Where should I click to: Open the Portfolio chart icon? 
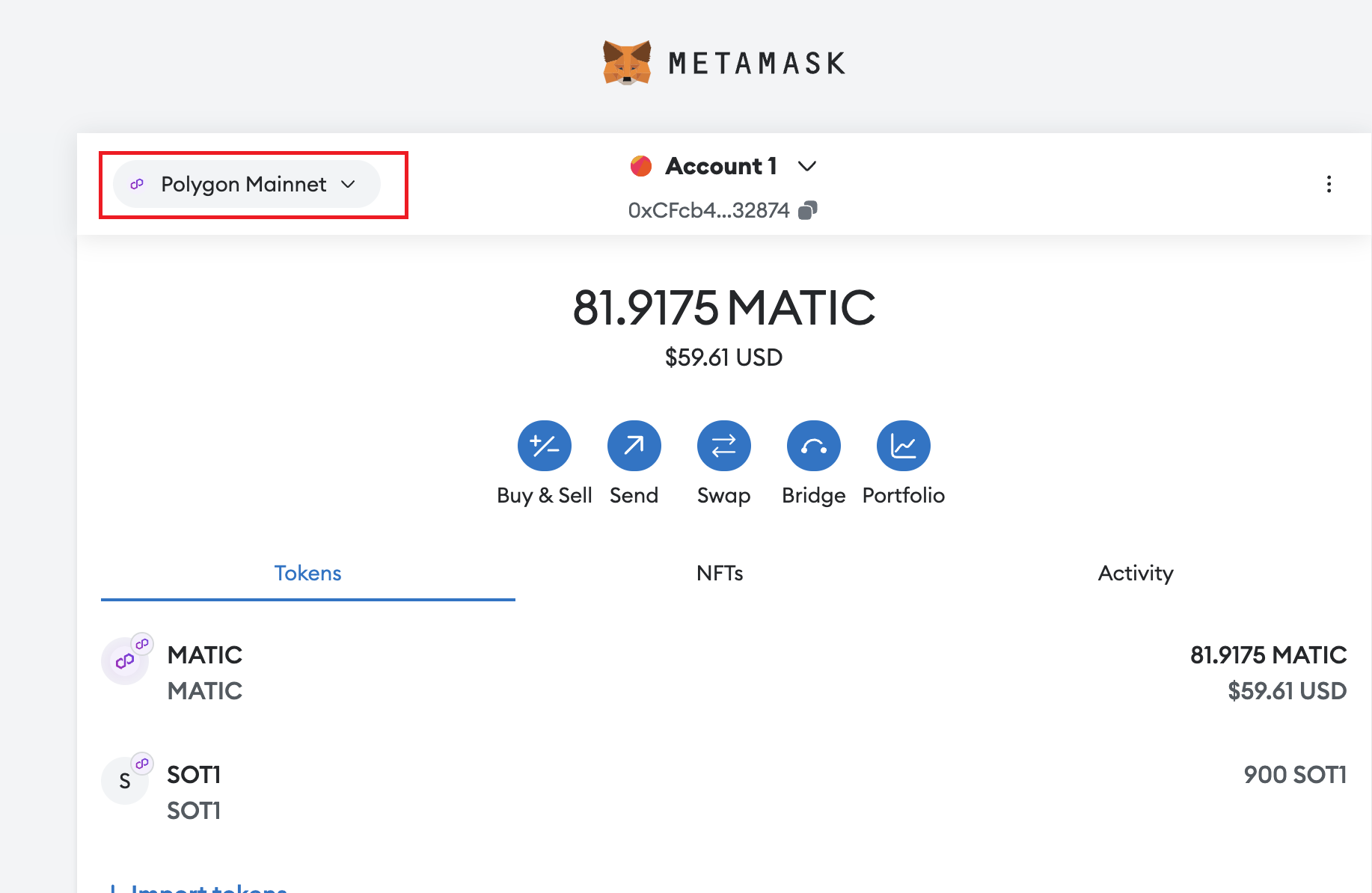pyautogui.click(x=903, y=446)
